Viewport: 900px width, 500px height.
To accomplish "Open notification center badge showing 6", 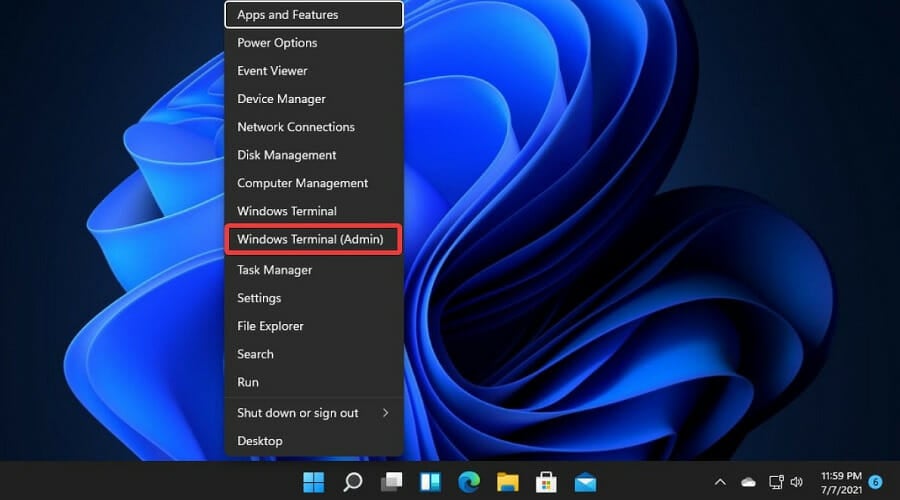I will pyautogui.click(x=875, y=481).
